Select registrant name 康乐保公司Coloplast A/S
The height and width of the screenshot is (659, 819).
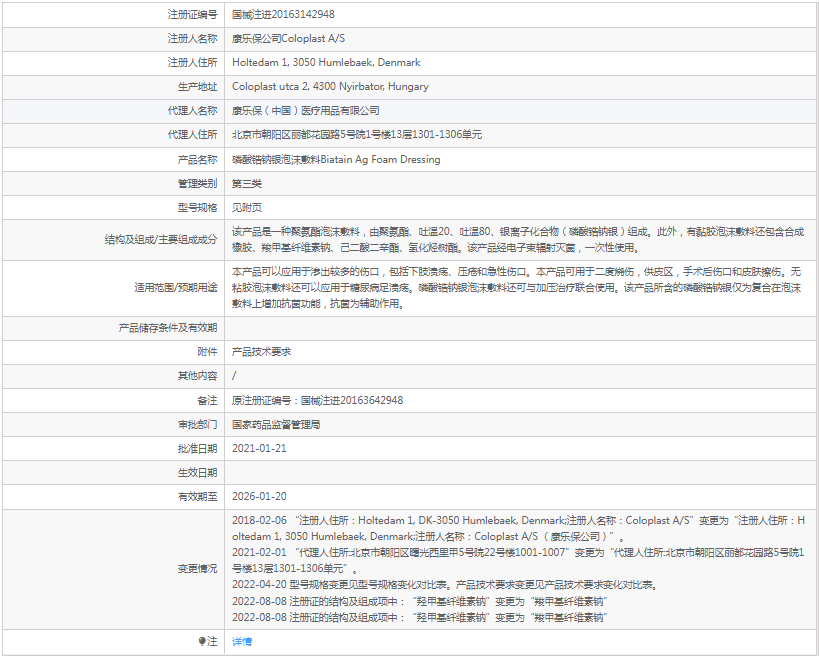288,39
